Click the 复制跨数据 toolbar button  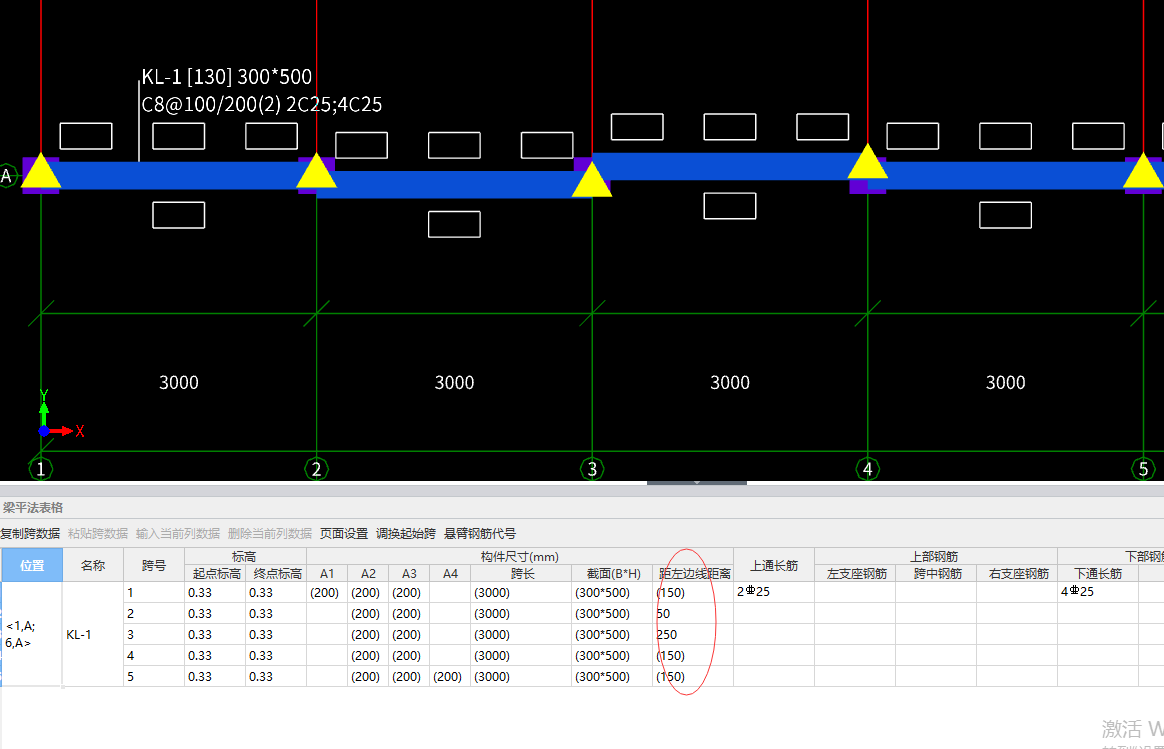point(30,534)
